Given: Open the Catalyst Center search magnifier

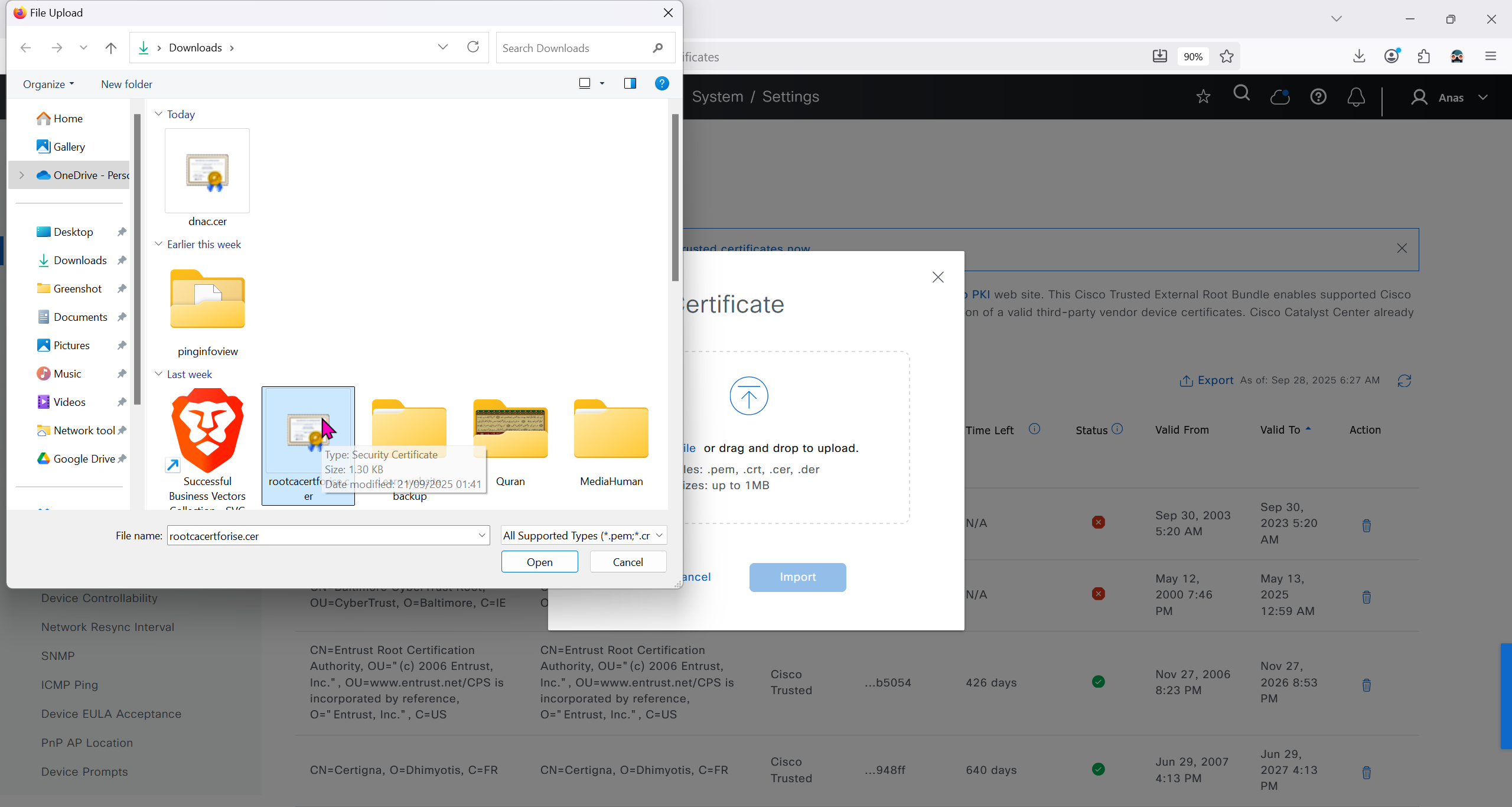Looking at the screenshot, I should point(1241,94).
